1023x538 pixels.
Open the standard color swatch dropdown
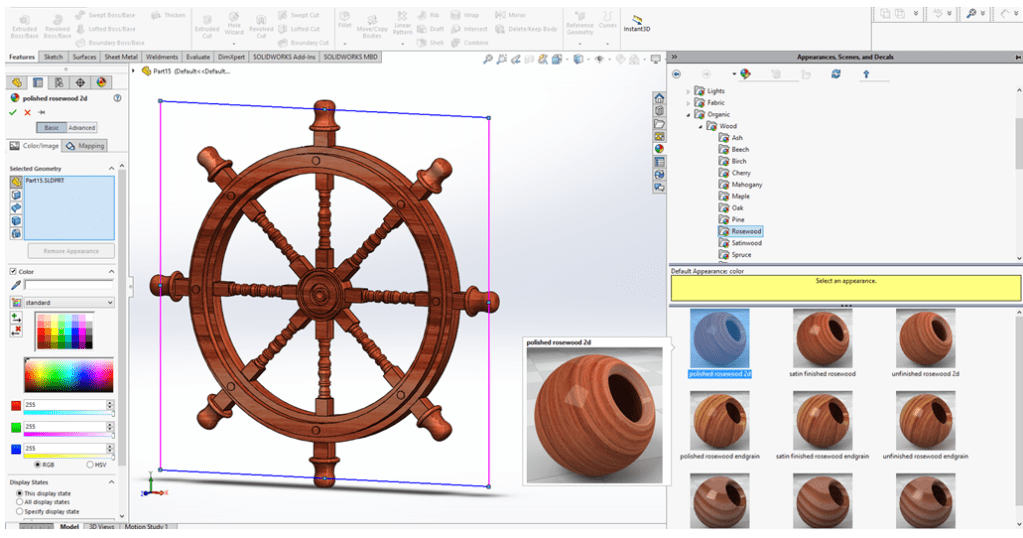click(x=68, y=302)
